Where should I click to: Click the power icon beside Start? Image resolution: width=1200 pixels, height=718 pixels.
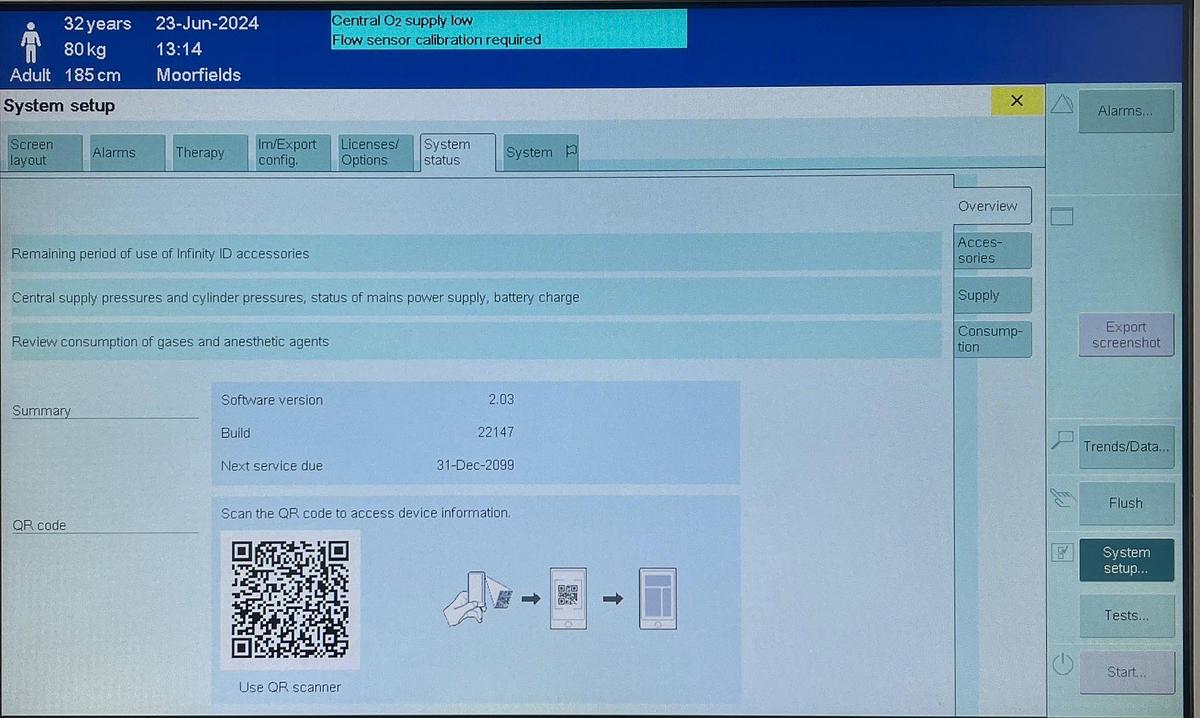pyautogui.click(x=1062, y=664)
